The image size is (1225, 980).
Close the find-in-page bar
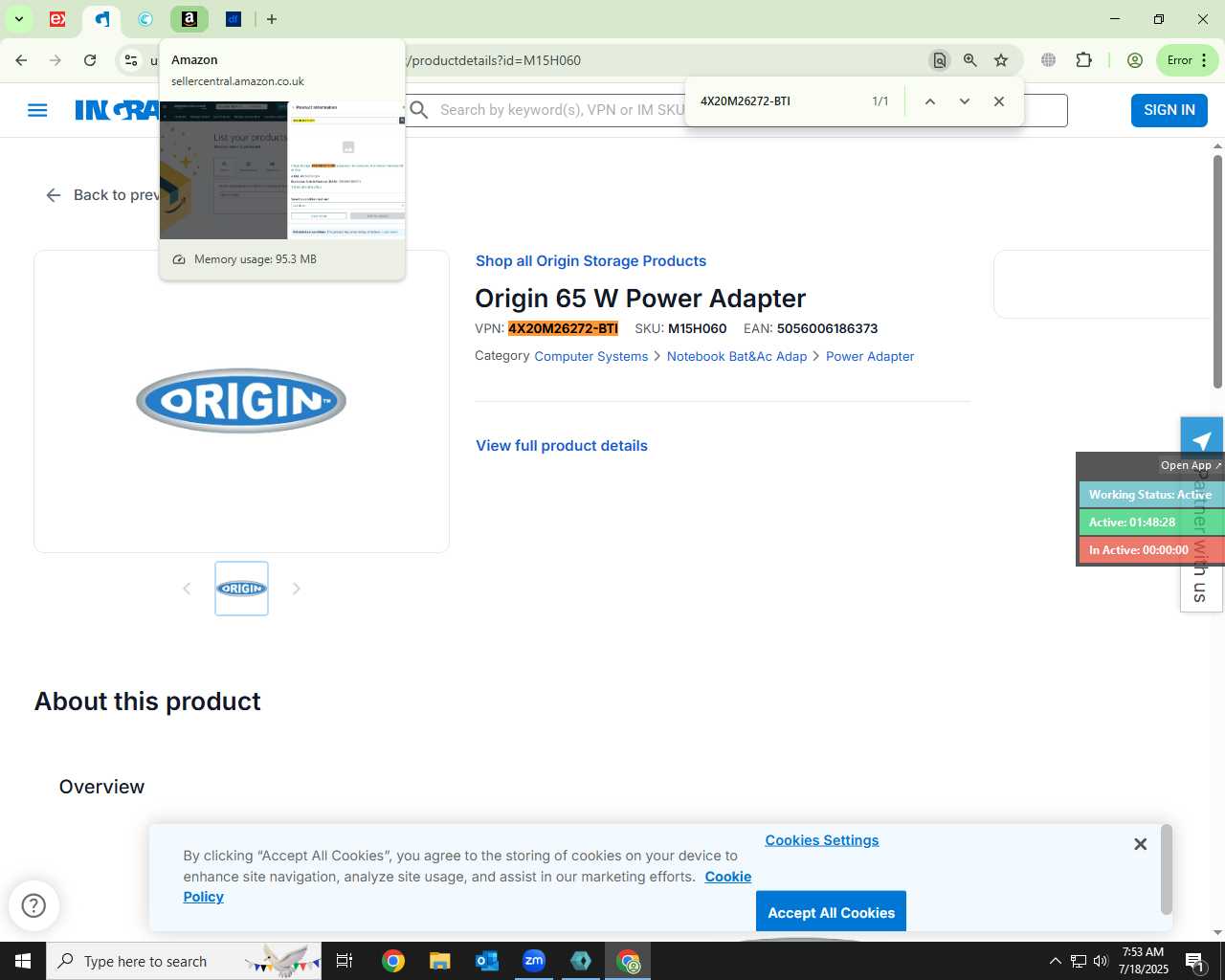(999, 101)
